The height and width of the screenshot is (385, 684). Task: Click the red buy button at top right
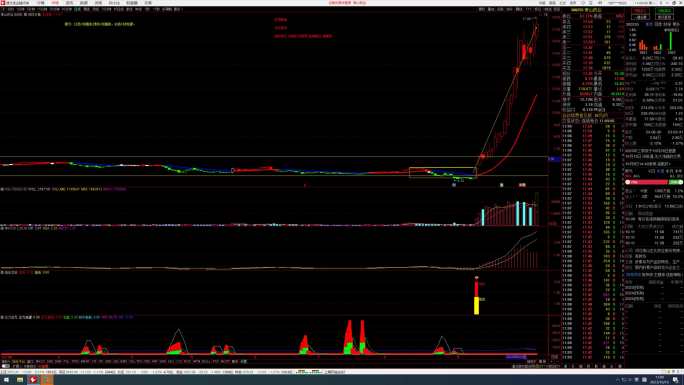[x=641, y=11]
